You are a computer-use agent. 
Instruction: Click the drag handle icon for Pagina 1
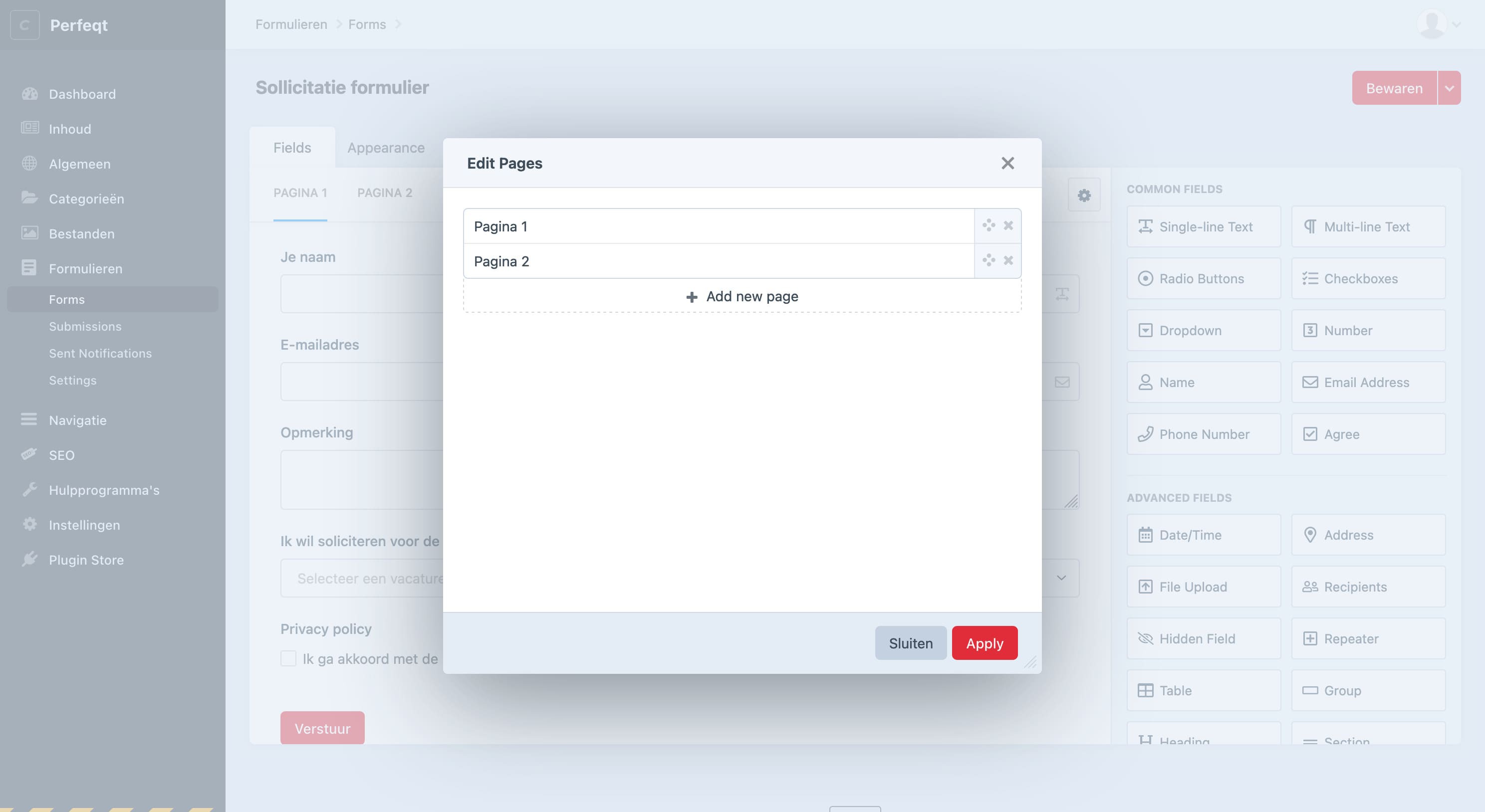pyautogui.click(x=988, y=225)
